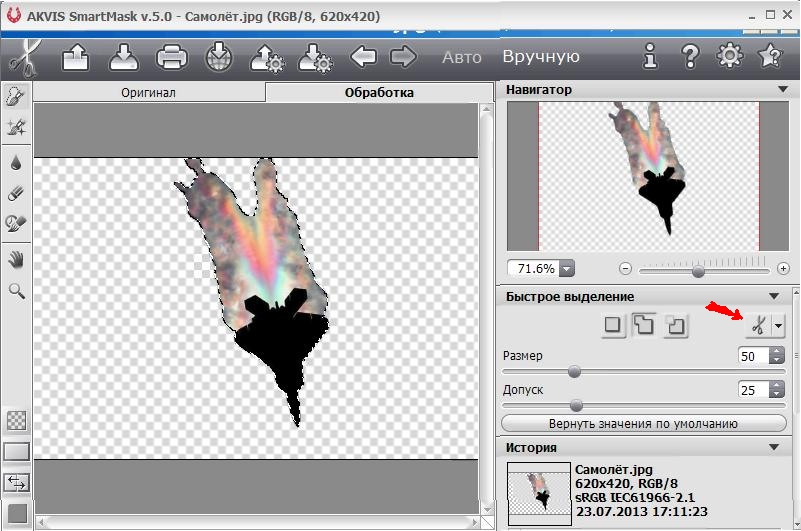801x531 pixels.
Task: Open the Оригинал tab
Action: point(149,93)
